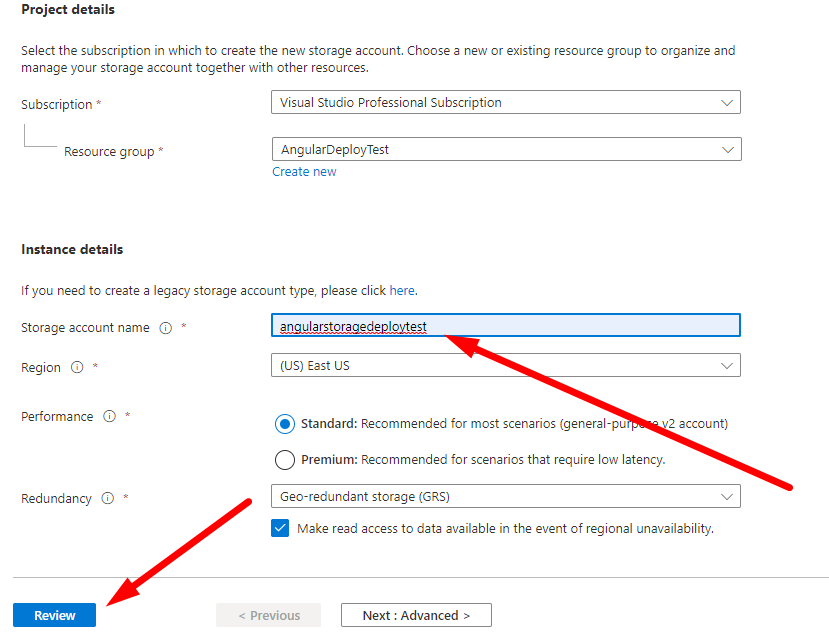829x643 pixels.
Task: Open the Redundancy dropdown showing GRS
Action: [505, 496]
